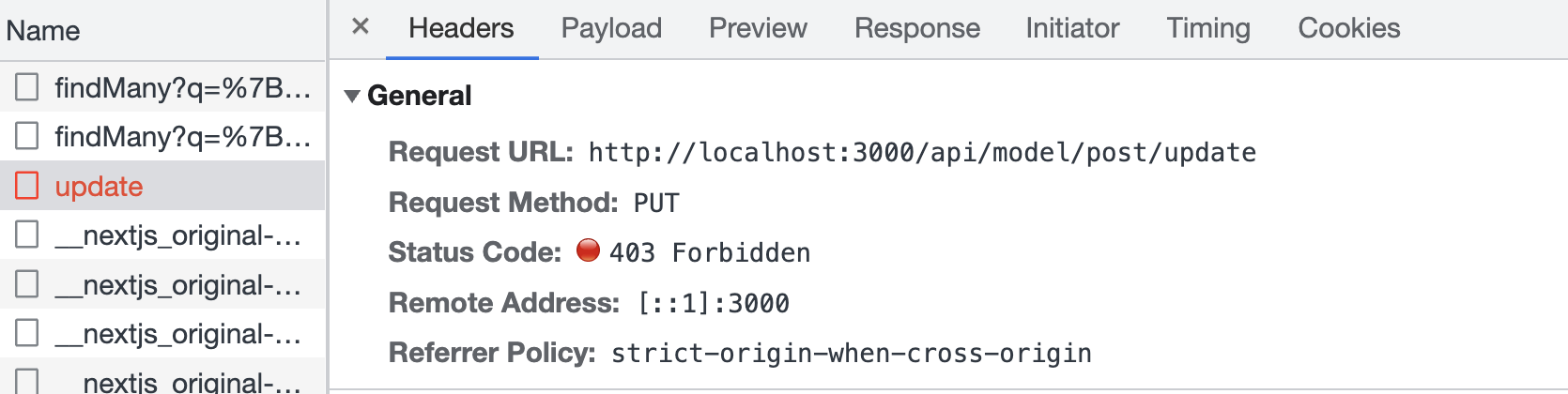Switch to the Payload tab

click(611, 28)
